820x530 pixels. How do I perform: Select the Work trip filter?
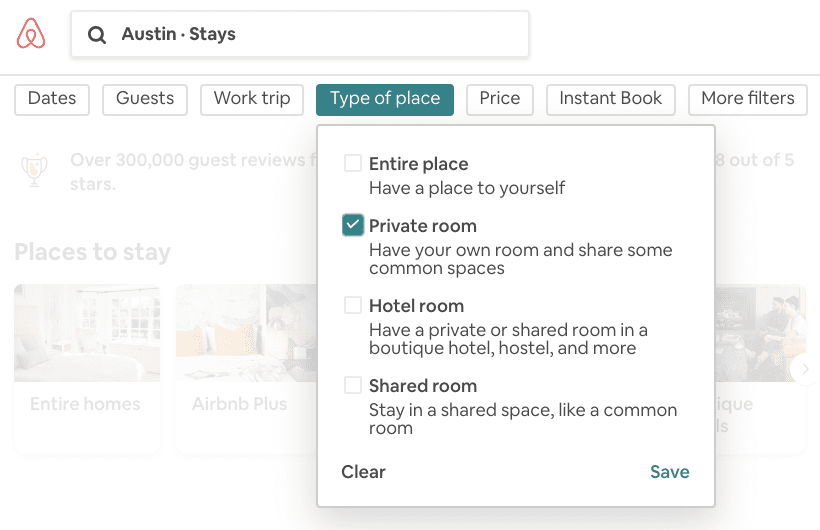[252, 99]
